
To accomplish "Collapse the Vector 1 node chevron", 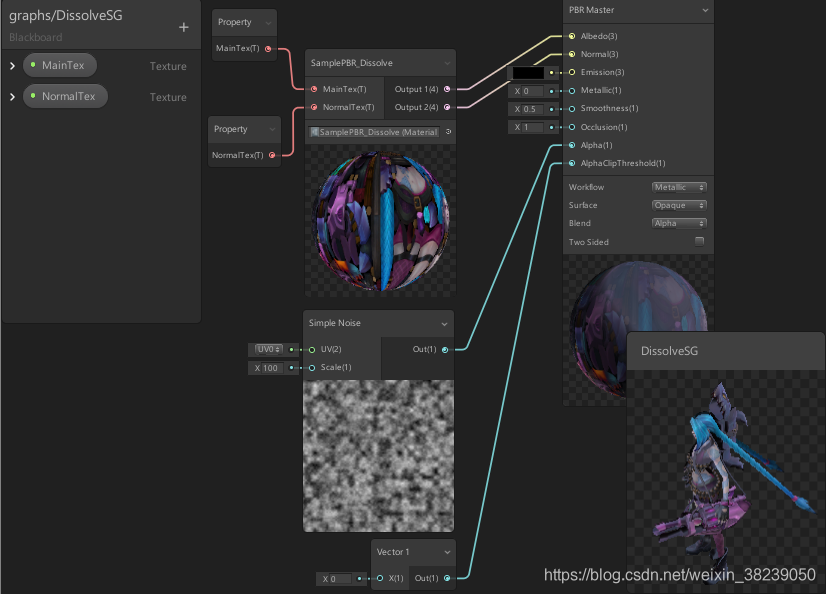I will 447,552.
